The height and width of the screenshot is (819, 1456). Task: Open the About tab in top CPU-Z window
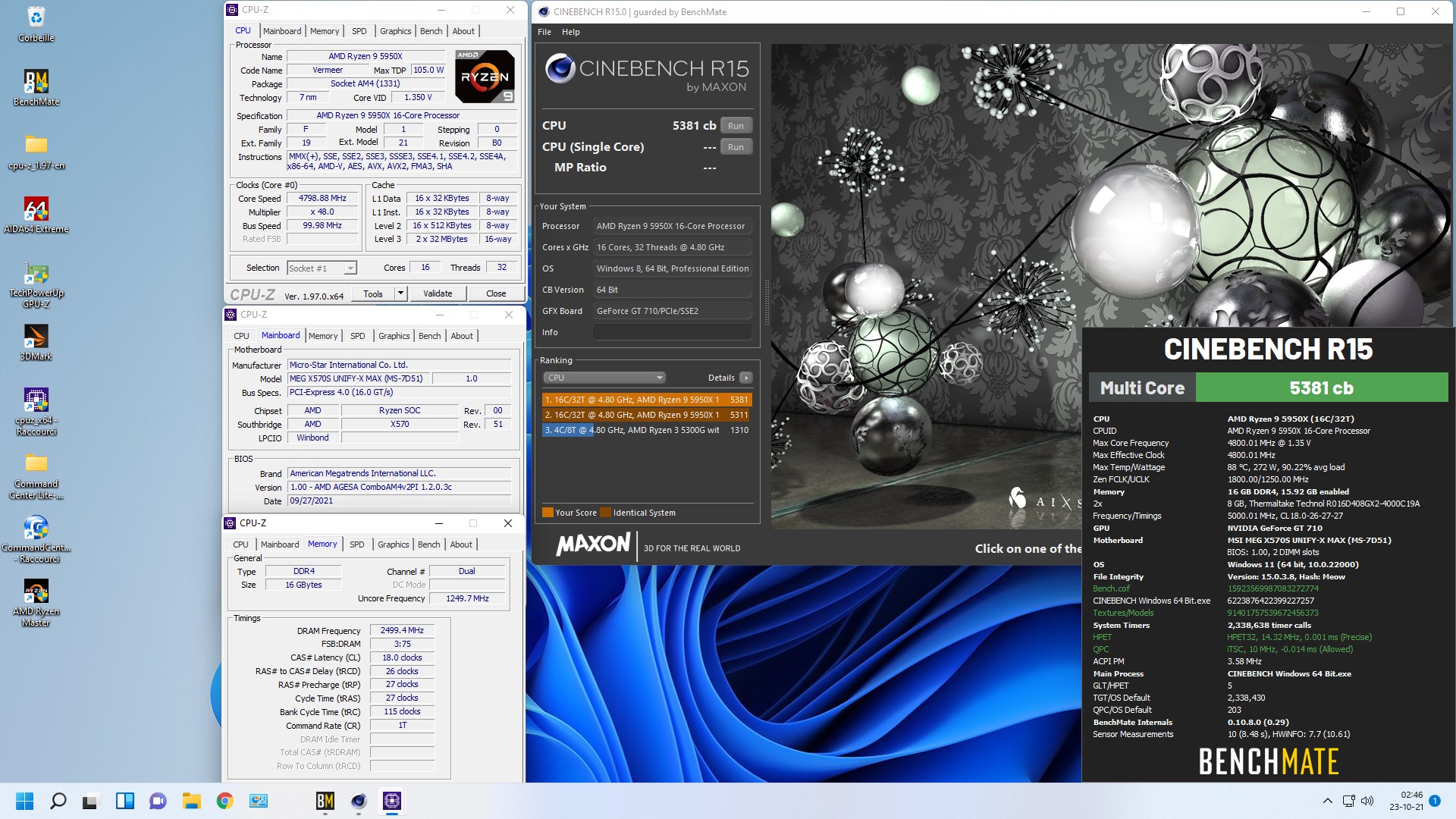pyautogui.click(x=463, y=31)
